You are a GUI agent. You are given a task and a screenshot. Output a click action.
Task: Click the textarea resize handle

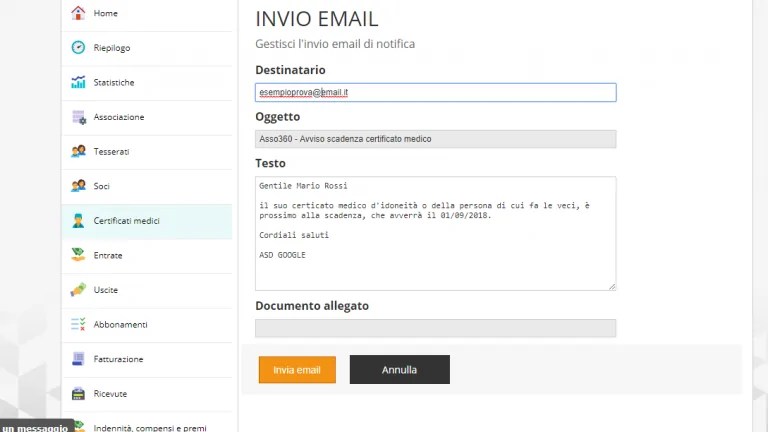tap(612, 287)
